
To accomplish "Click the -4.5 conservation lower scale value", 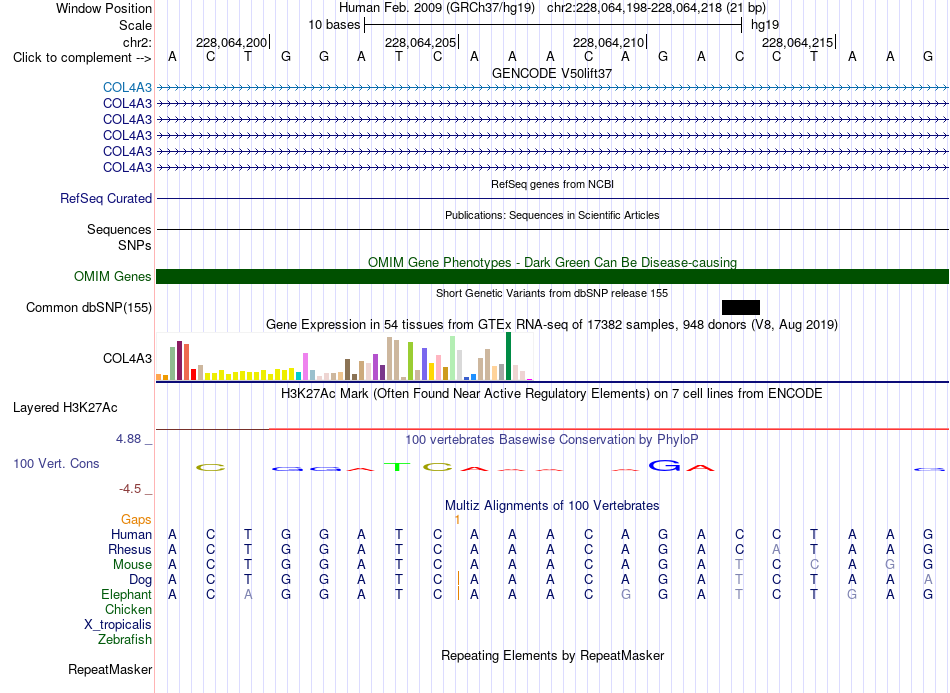I will click(x=130, y=489).
